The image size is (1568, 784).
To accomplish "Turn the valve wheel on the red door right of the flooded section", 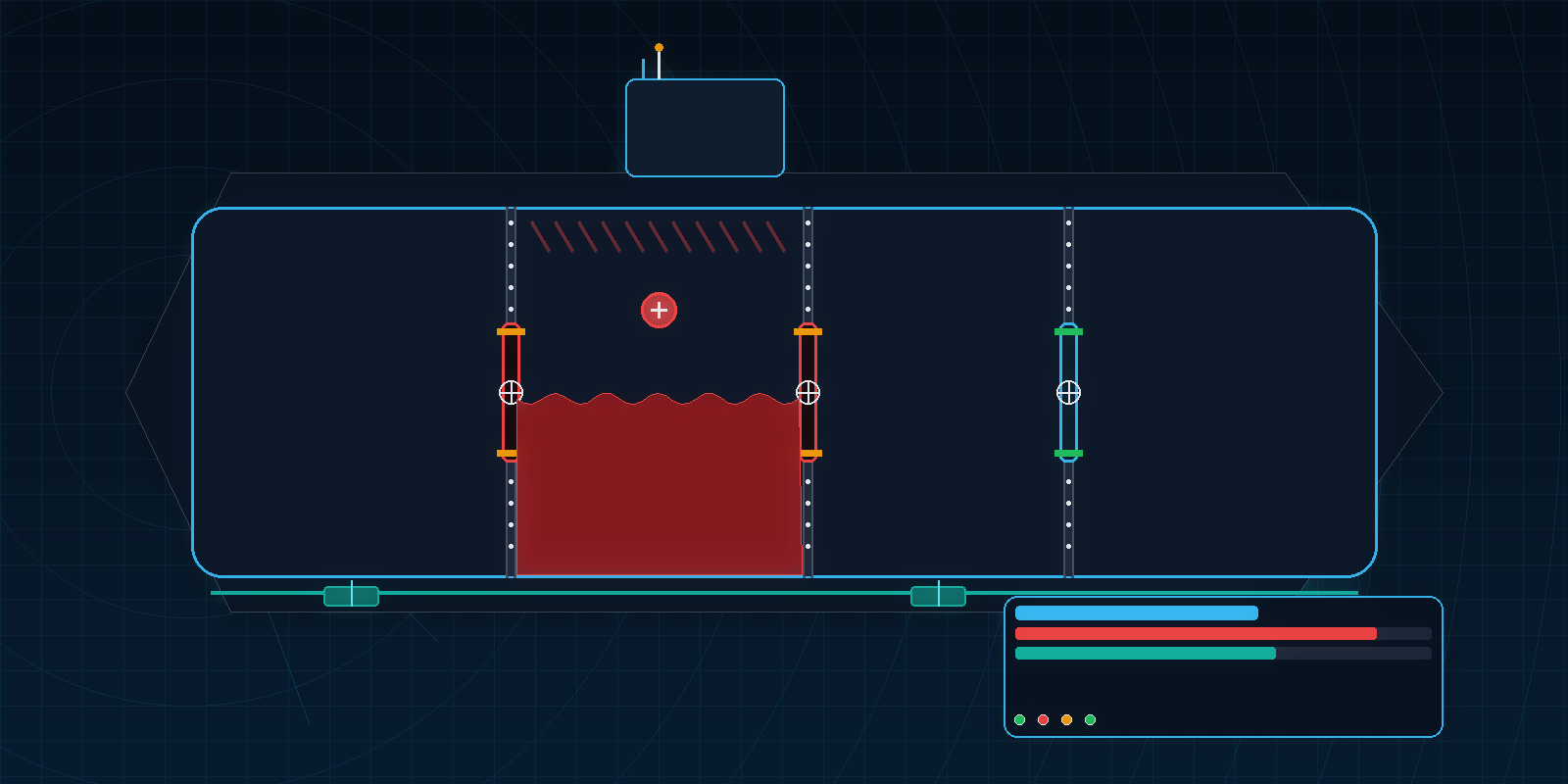I will pos(808,393).
